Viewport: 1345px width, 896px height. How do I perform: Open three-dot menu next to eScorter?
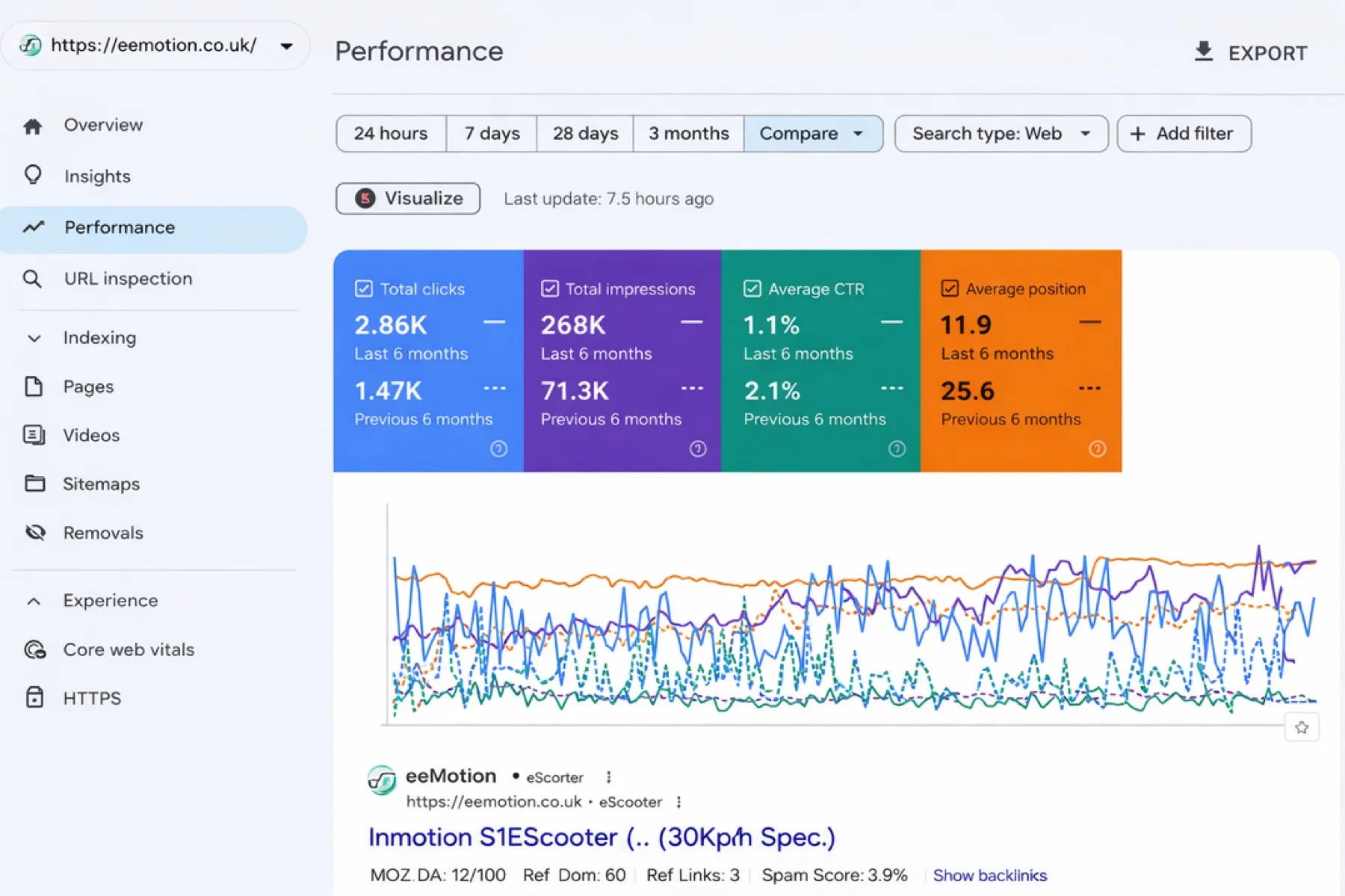(x=609, y=777)
